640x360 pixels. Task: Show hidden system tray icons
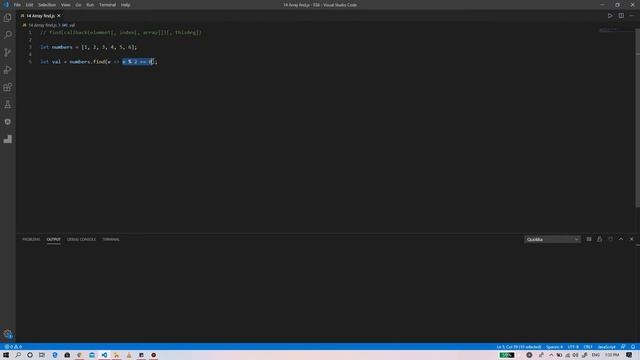coord(551,355)
